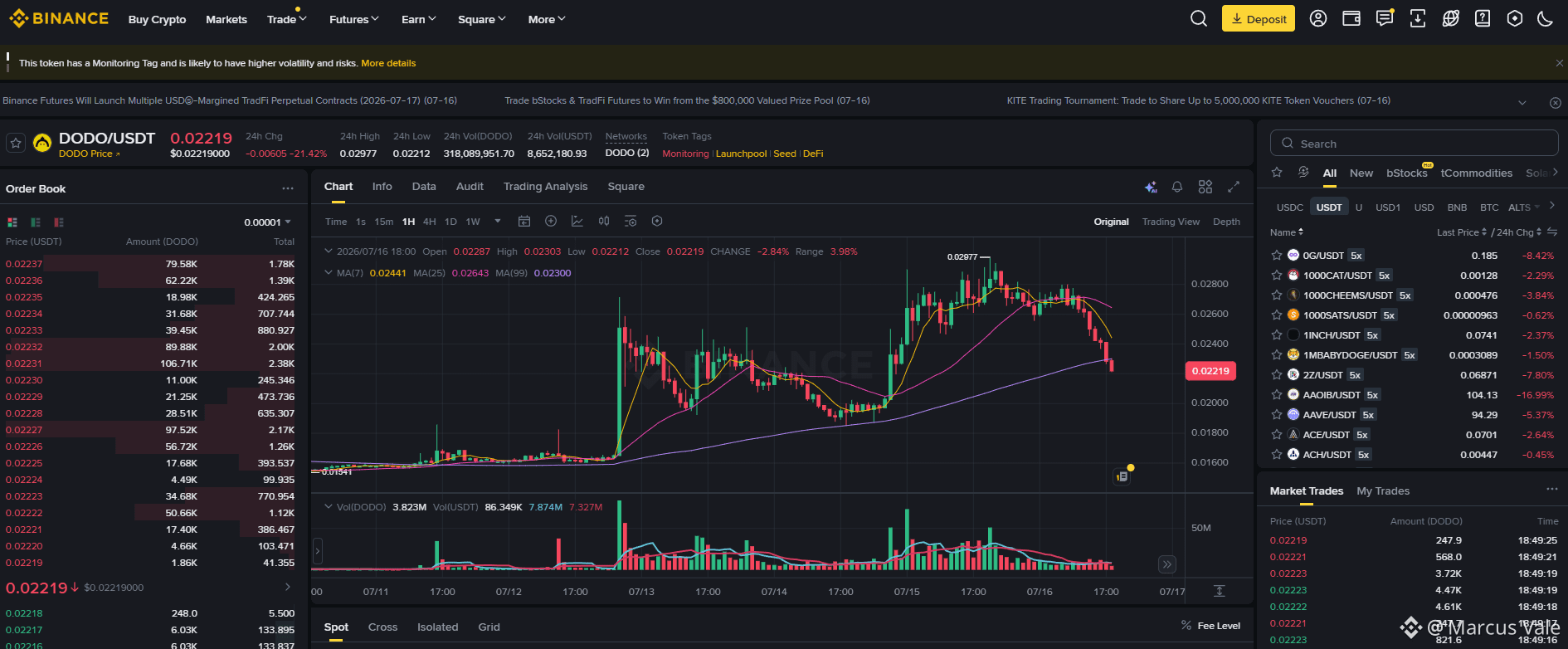
Task: Select the 4H chart interval
Action: [x=429, y=222]
